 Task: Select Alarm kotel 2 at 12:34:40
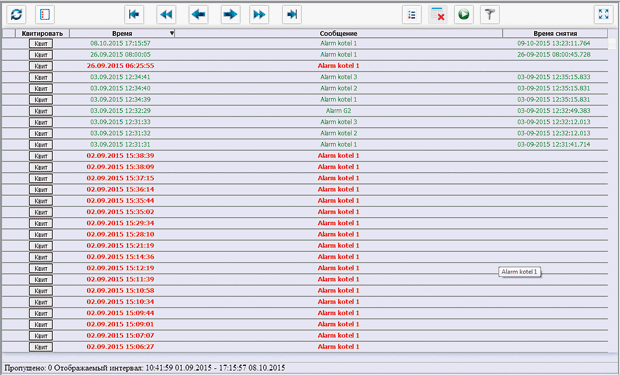coord(338,88)
